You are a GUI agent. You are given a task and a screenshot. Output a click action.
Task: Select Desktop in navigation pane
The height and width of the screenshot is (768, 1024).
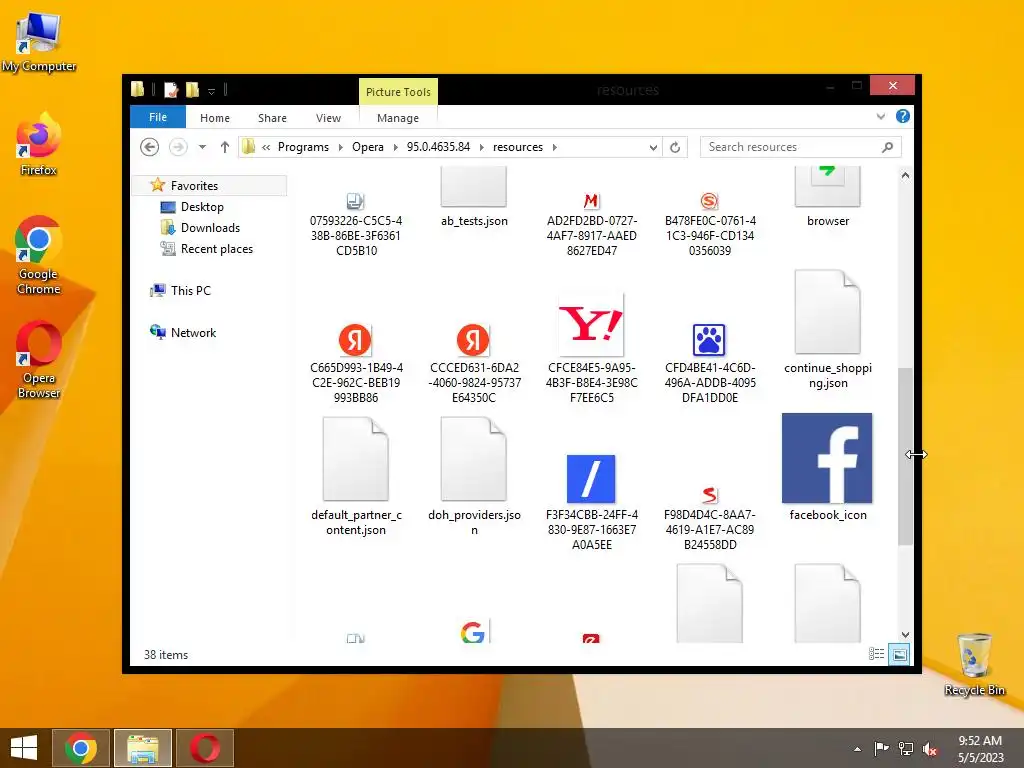point(202,207)
